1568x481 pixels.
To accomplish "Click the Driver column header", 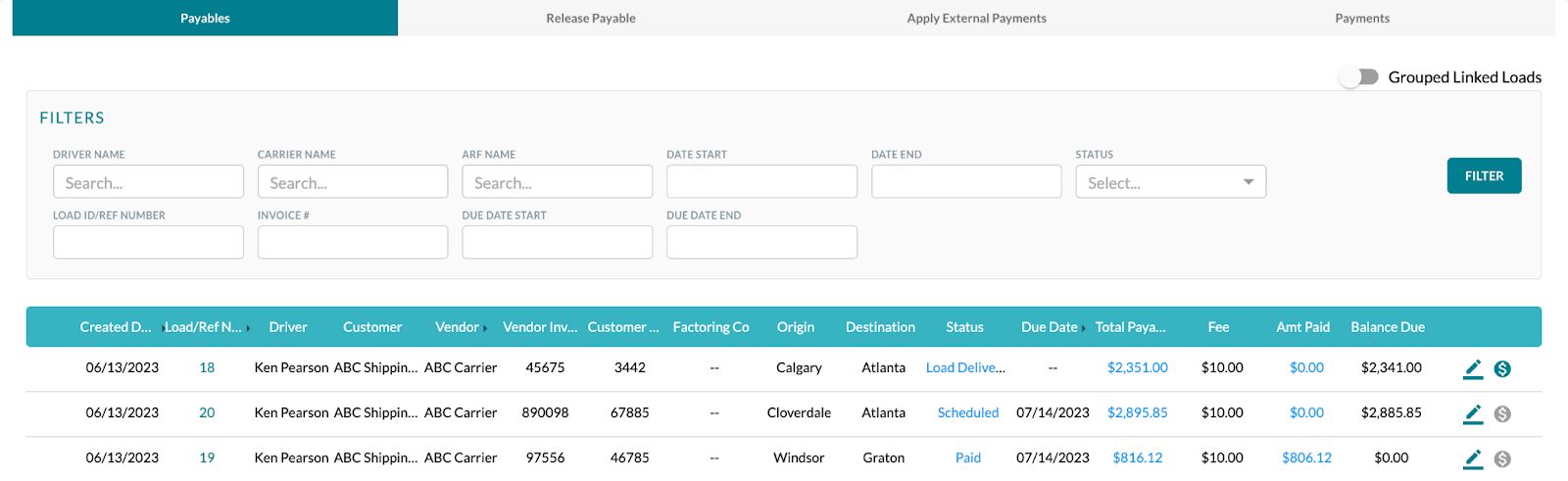I will click(x=288, y=327).
